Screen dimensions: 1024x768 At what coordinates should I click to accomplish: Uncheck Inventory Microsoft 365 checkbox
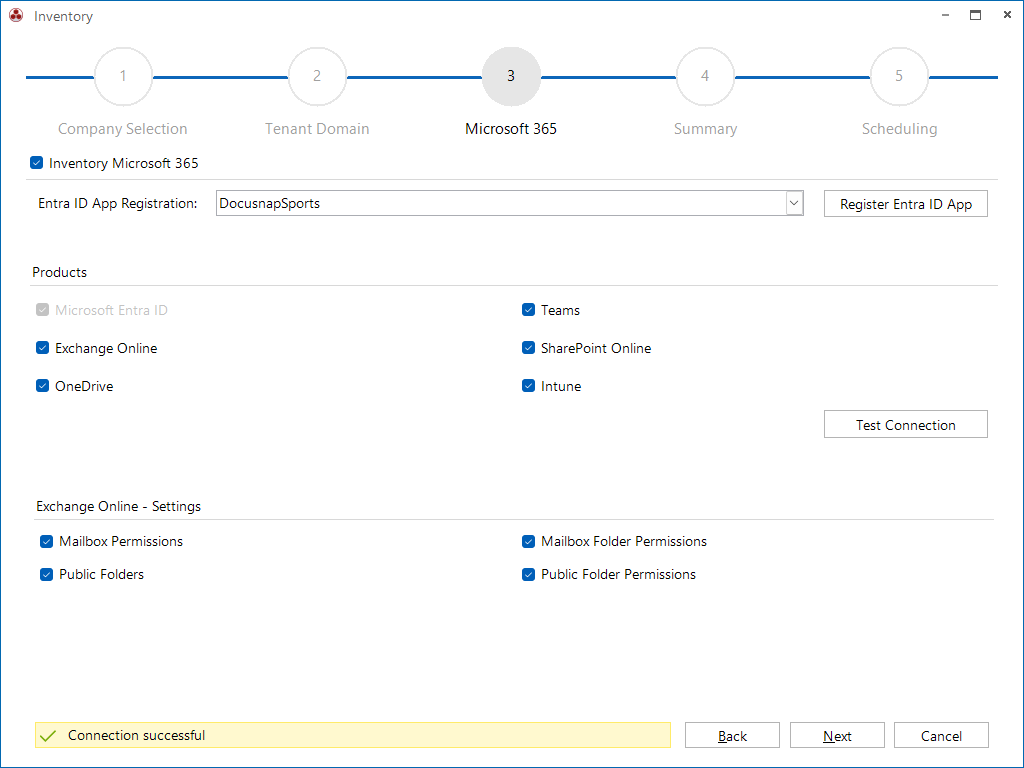coord(37,163)
